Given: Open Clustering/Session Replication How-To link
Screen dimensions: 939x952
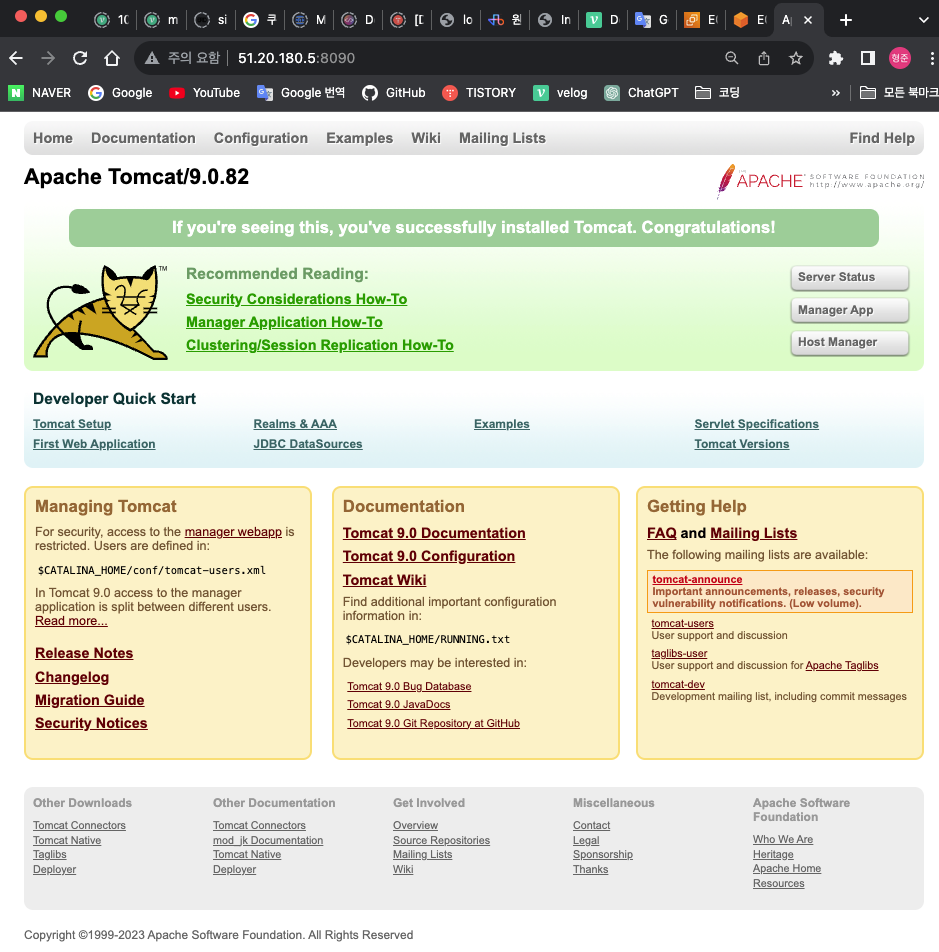Looking at the screenshot, I should pos(320,345).
